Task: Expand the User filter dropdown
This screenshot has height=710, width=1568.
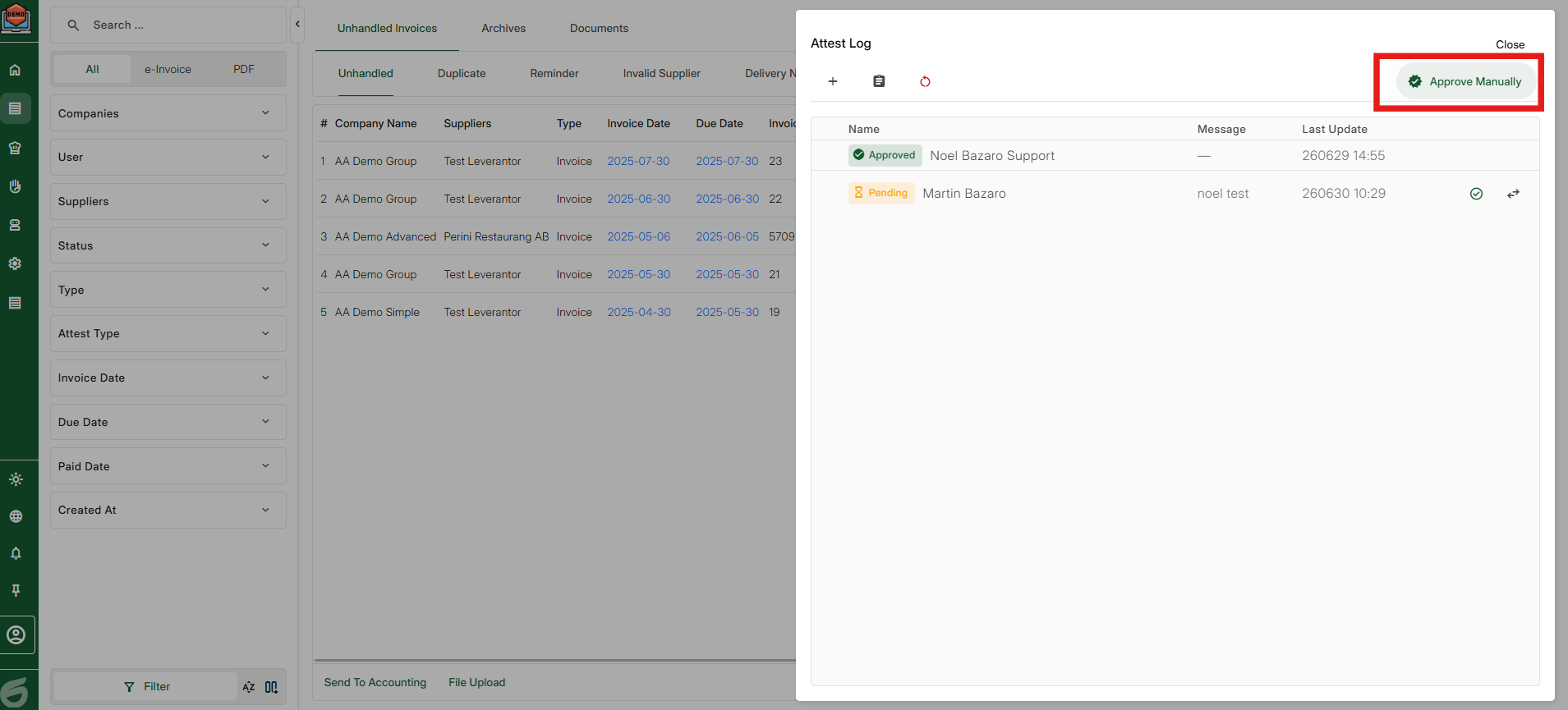Action: (x=168, y=157)
